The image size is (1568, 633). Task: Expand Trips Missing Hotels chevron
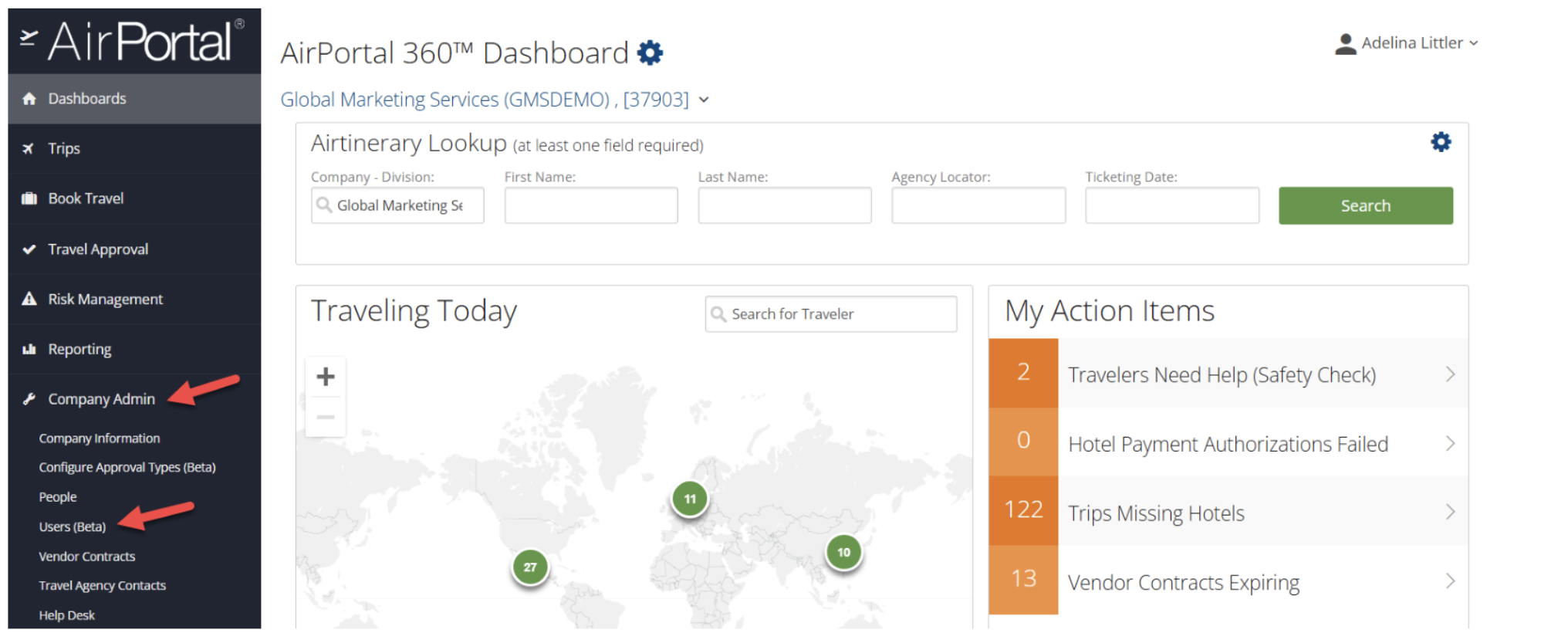tap(1450, 512)
